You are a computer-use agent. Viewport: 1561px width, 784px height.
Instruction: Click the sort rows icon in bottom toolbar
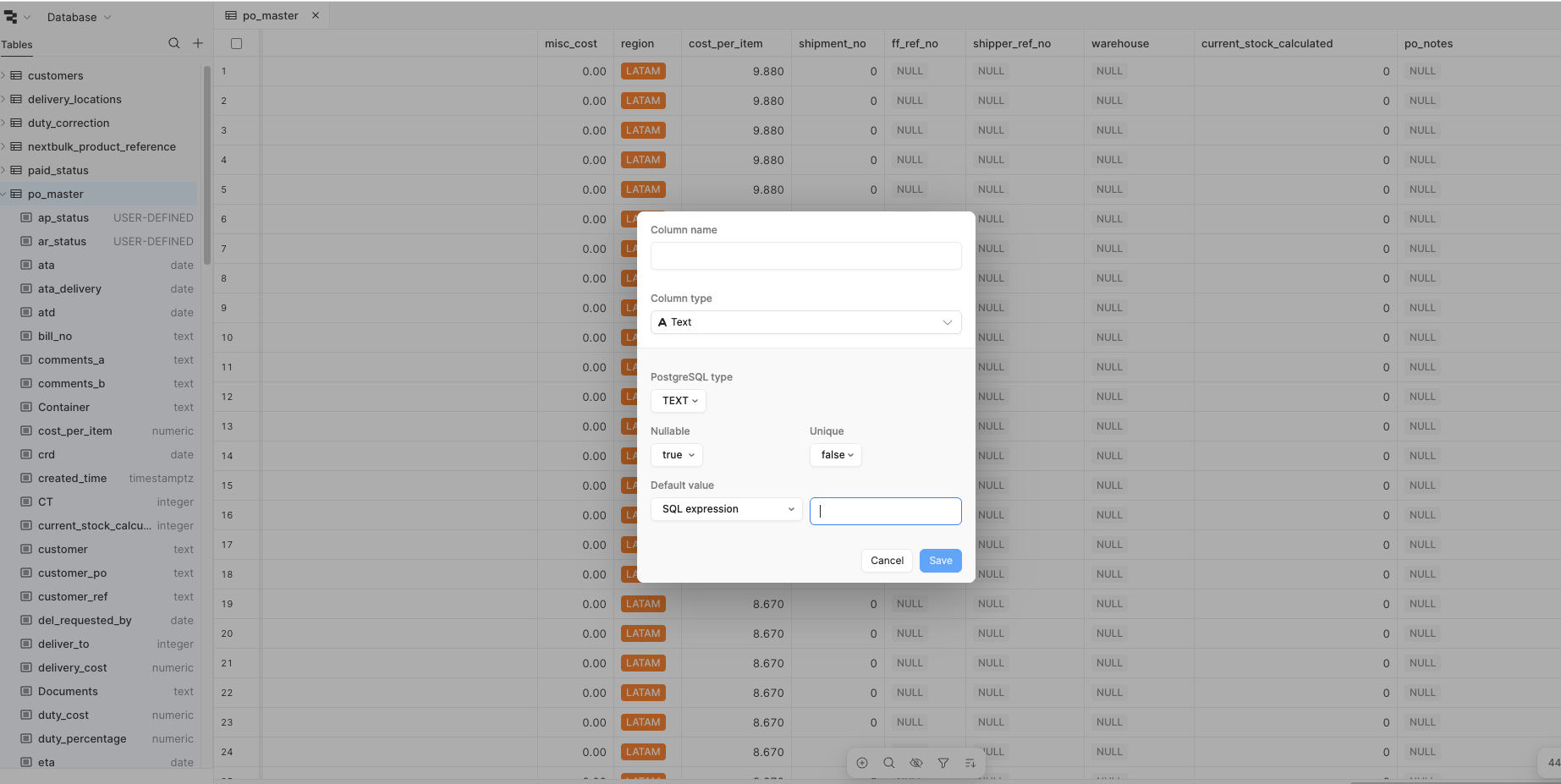[970, 763]
